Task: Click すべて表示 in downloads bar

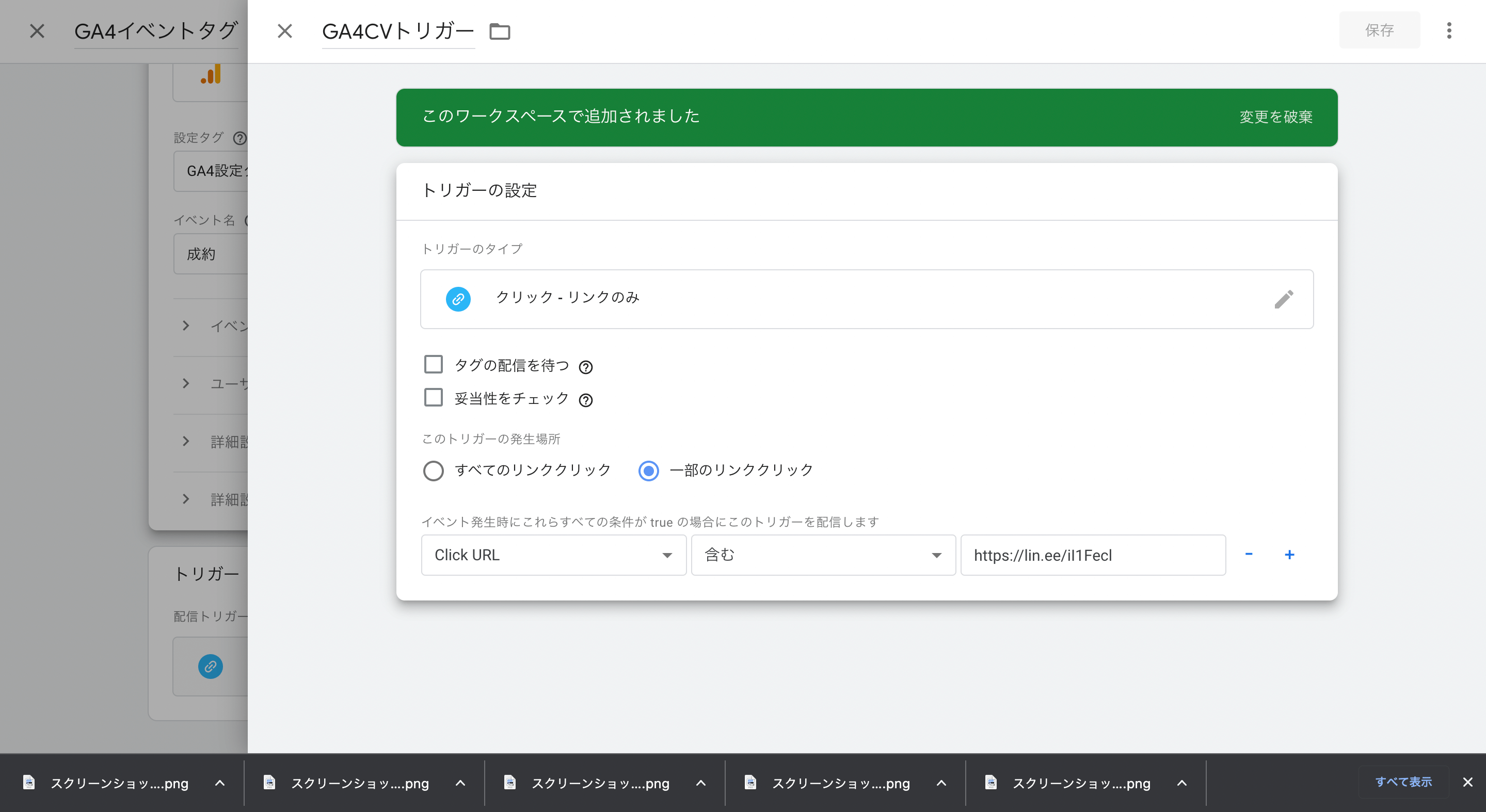Action: tap(1403, 782)
